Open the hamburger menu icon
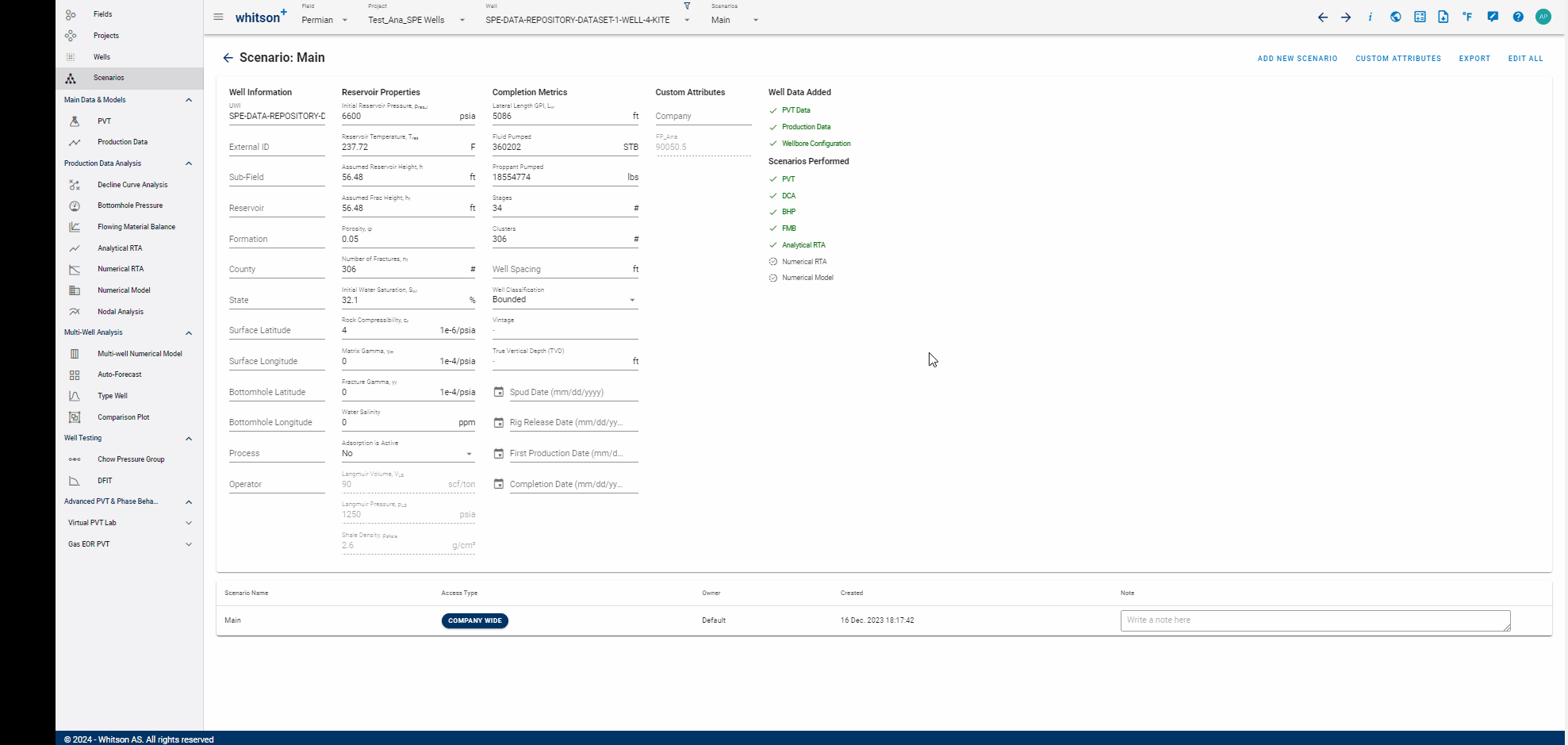Image resolution: width=1568 pixels, height=745 pixels. tap(218, 17)
